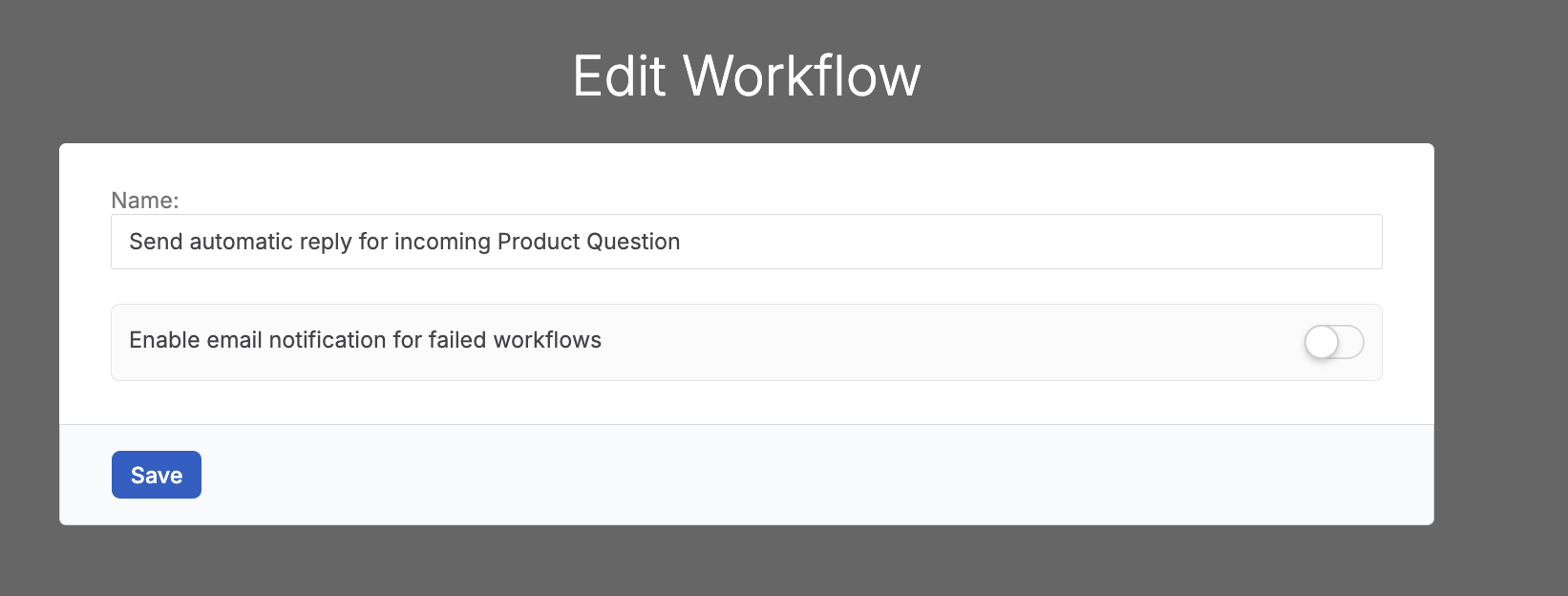Click the word 'incoming' in the name input
The image size is (1568, 596).
(x=442, y=243)
